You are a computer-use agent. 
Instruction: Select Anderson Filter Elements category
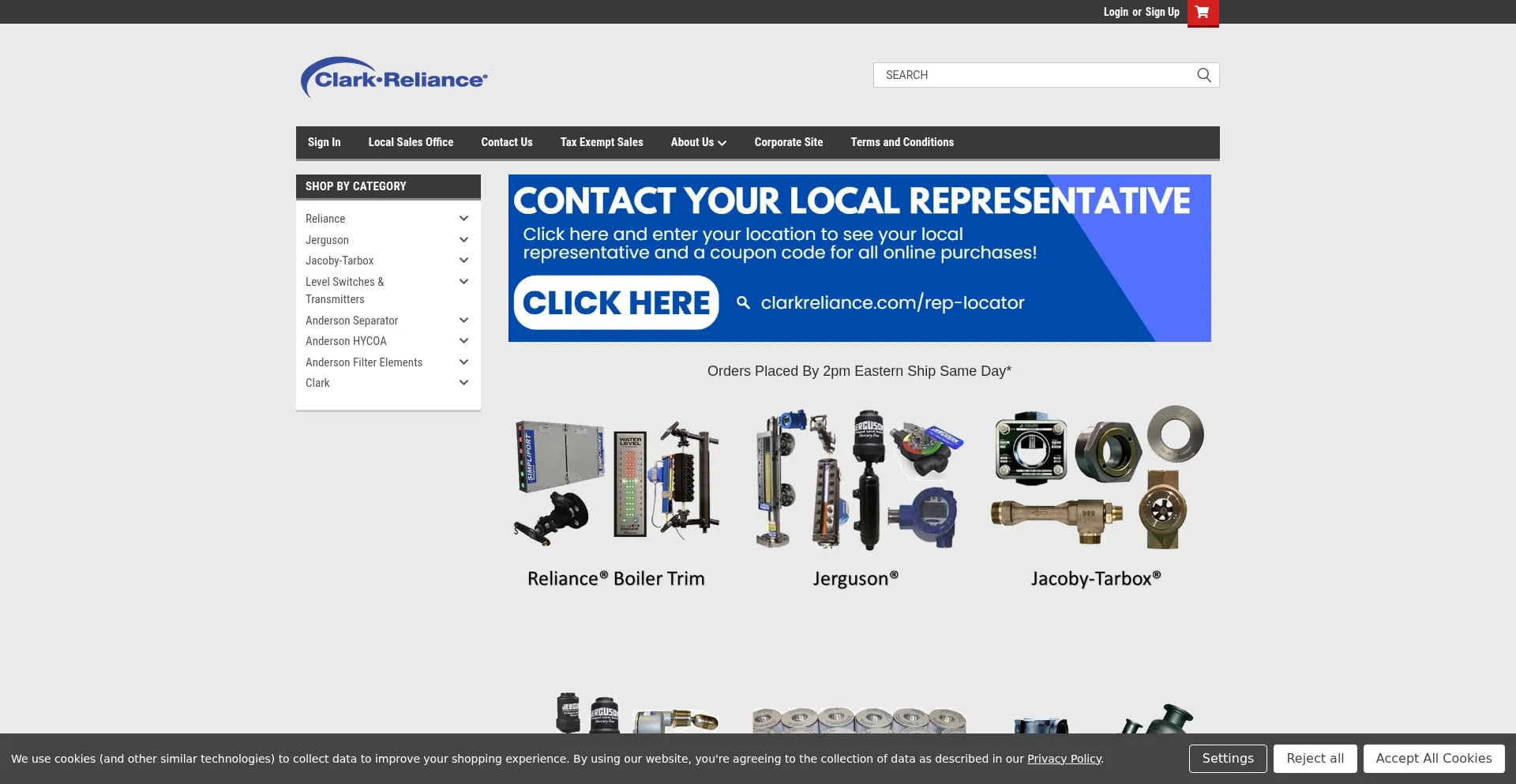(x=364, y=362)
